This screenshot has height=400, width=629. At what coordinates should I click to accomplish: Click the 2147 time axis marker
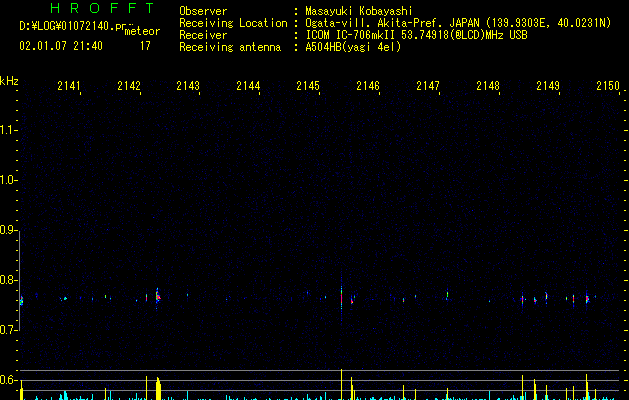tap(428, 86)
